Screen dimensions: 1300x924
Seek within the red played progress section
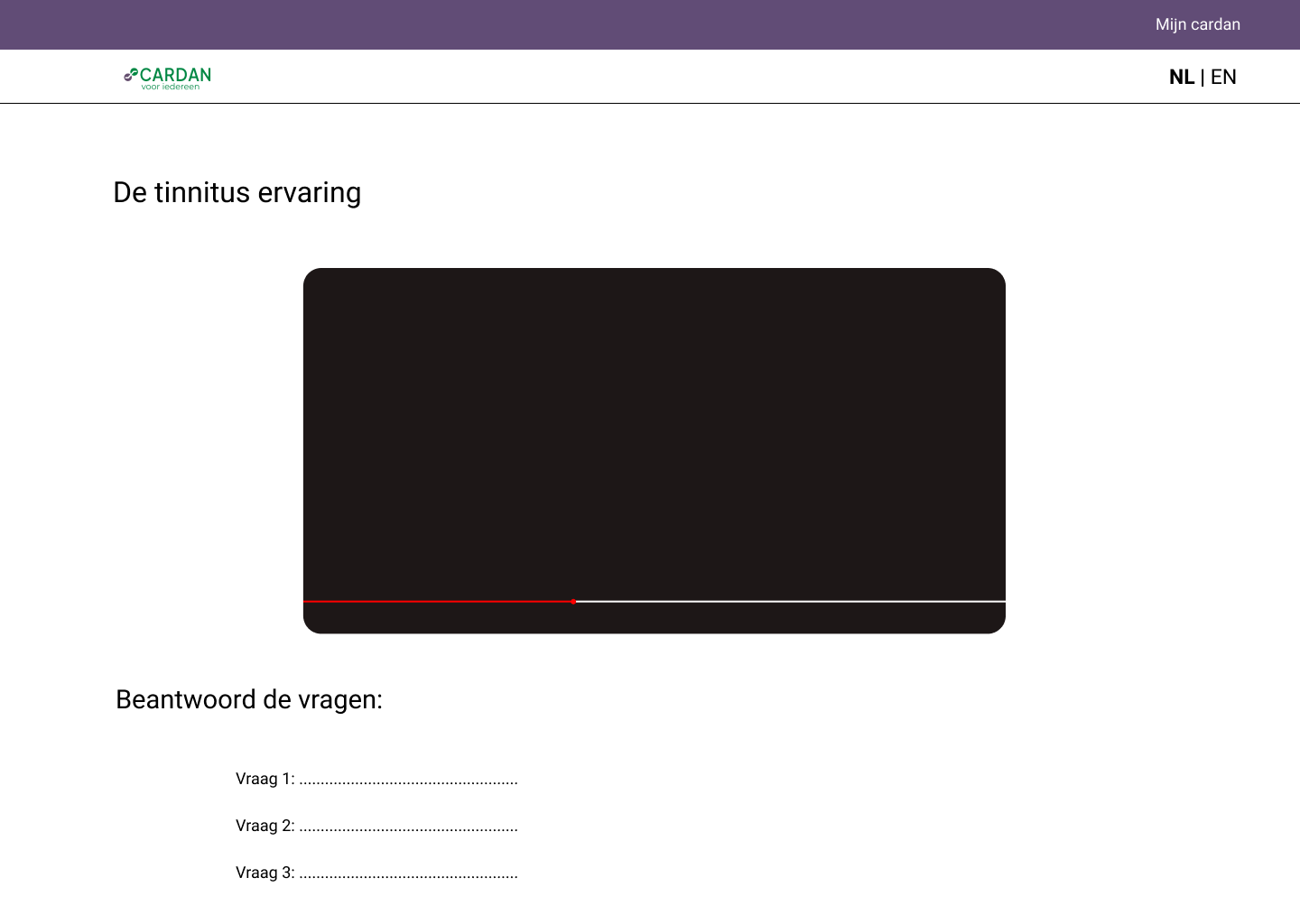[438, 601]
